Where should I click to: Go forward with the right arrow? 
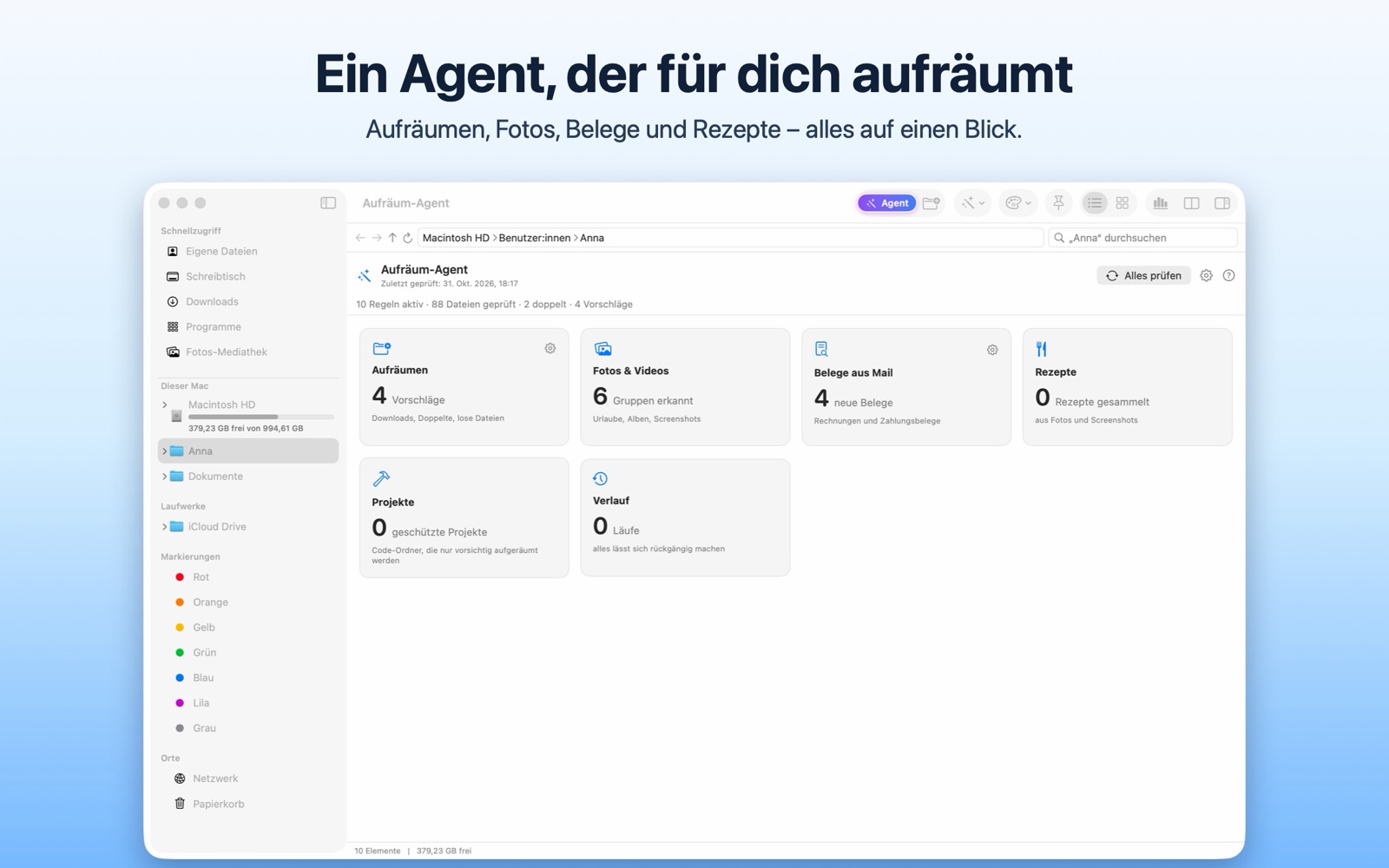[377, 238]
